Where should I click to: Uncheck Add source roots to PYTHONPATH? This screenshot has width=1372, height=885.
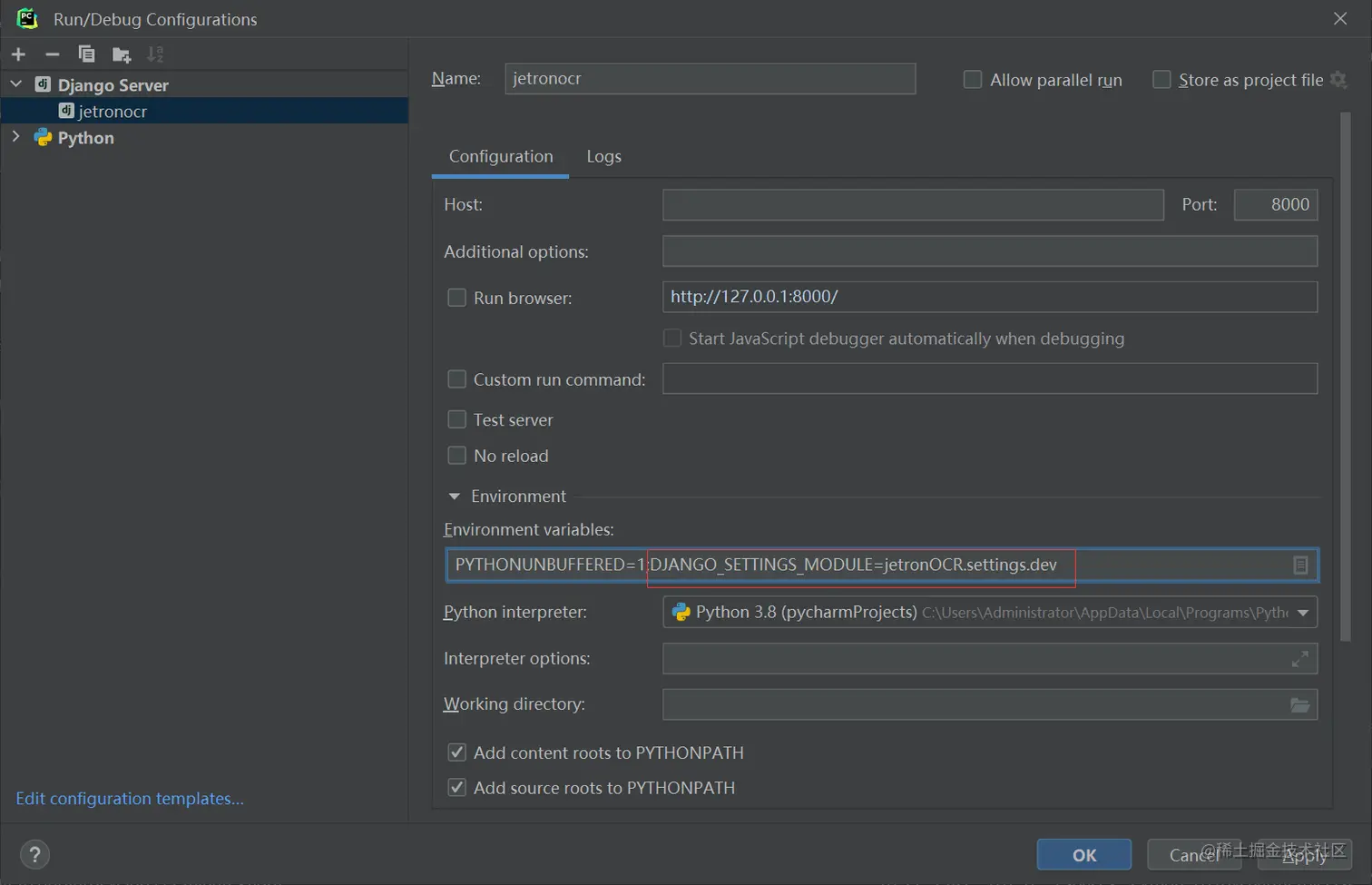click(x=457, y=788)
